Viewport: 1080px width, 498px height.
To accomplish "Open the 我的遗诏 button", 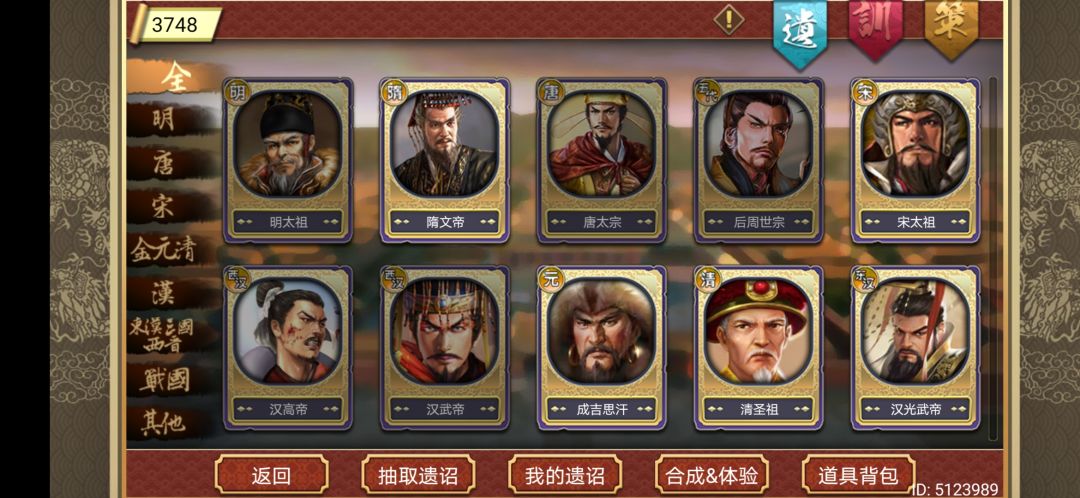I will click(x=565, y=475).
